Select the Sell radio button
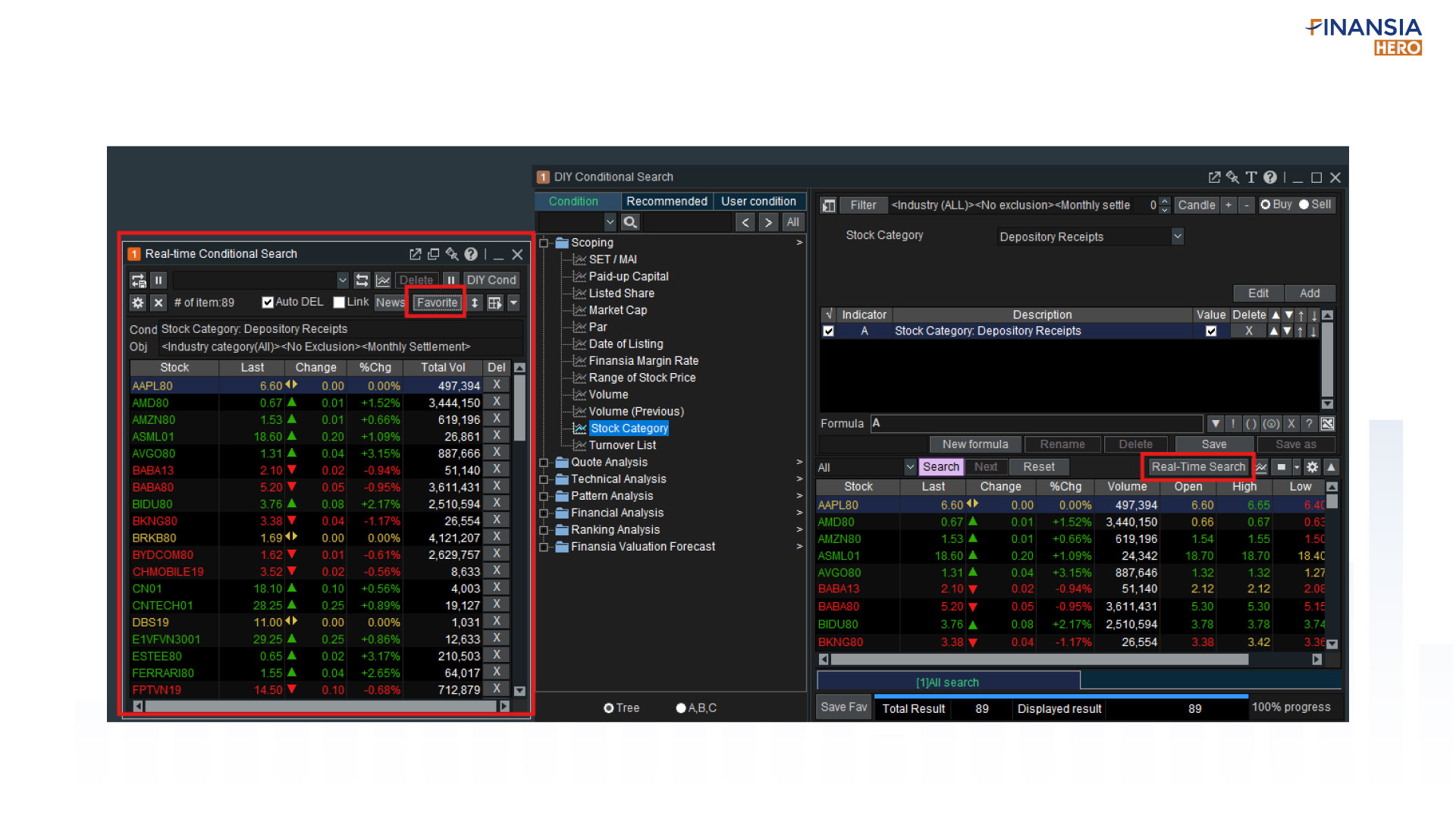Viewport: 1456px width, 819px height. tap(1304, 205)
